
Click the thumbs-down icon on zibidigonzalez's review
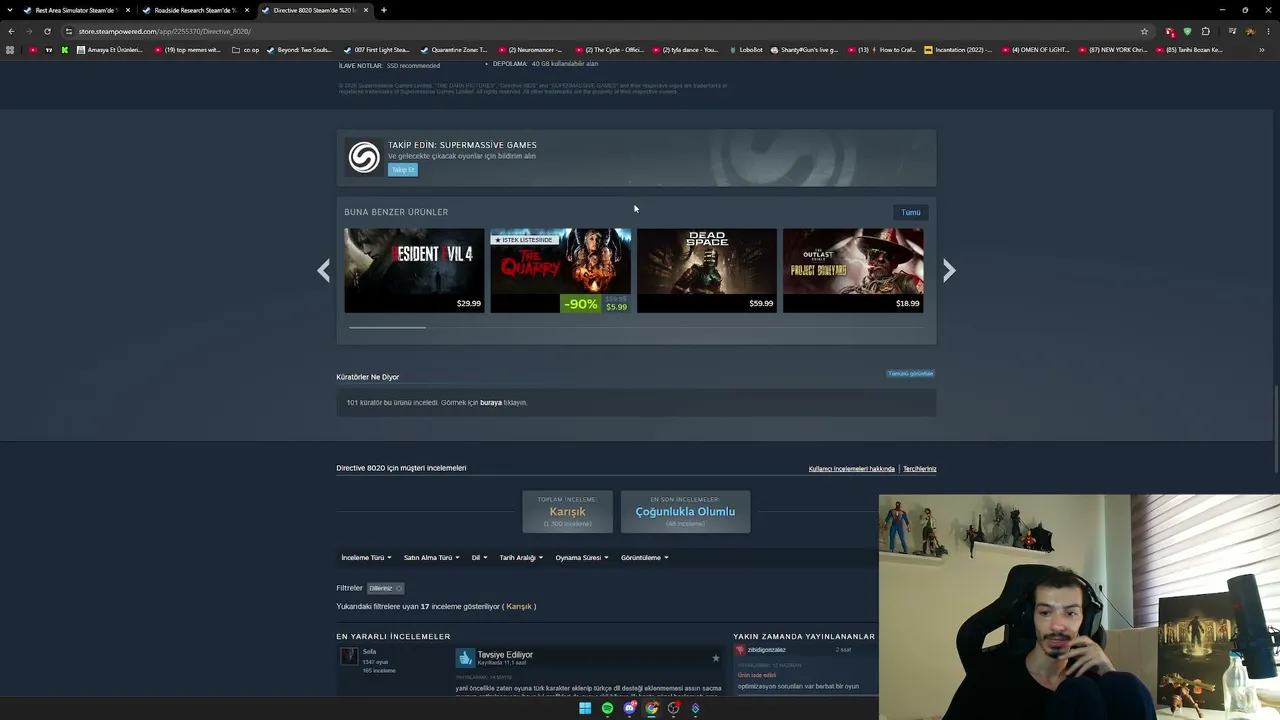tap(741, 650)
